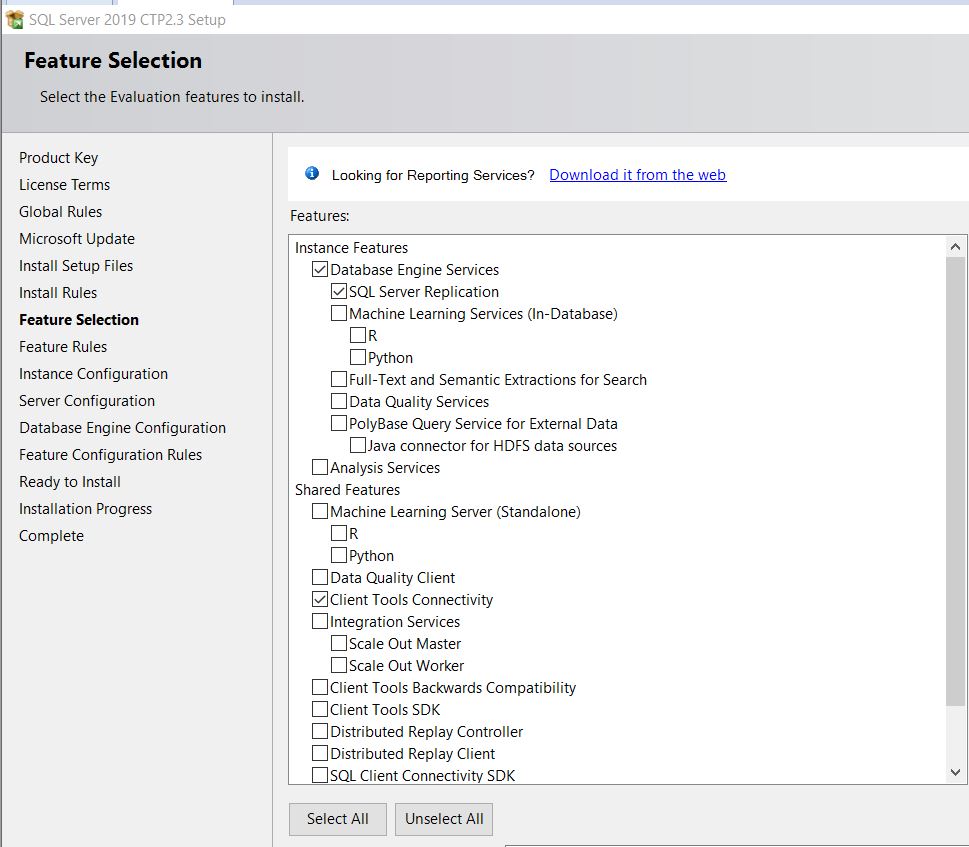This screenshot has width=969, height=847.
Task: Check Full-Text and Semantic Extractions for Search
Action: tap(339, 380)
